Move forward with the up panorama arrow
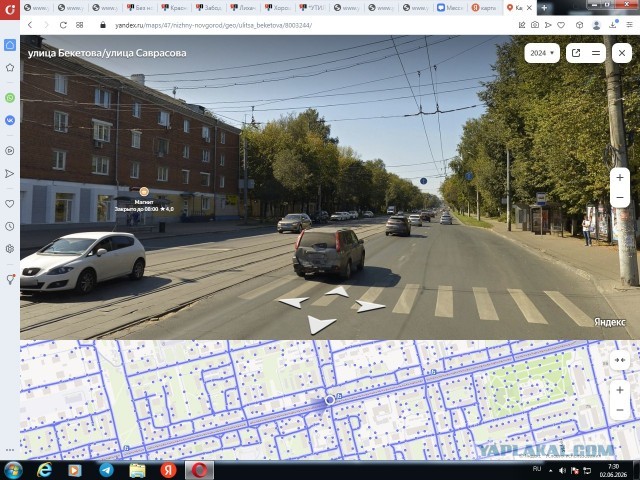This screenshot has height=480, width=640. 338,291
